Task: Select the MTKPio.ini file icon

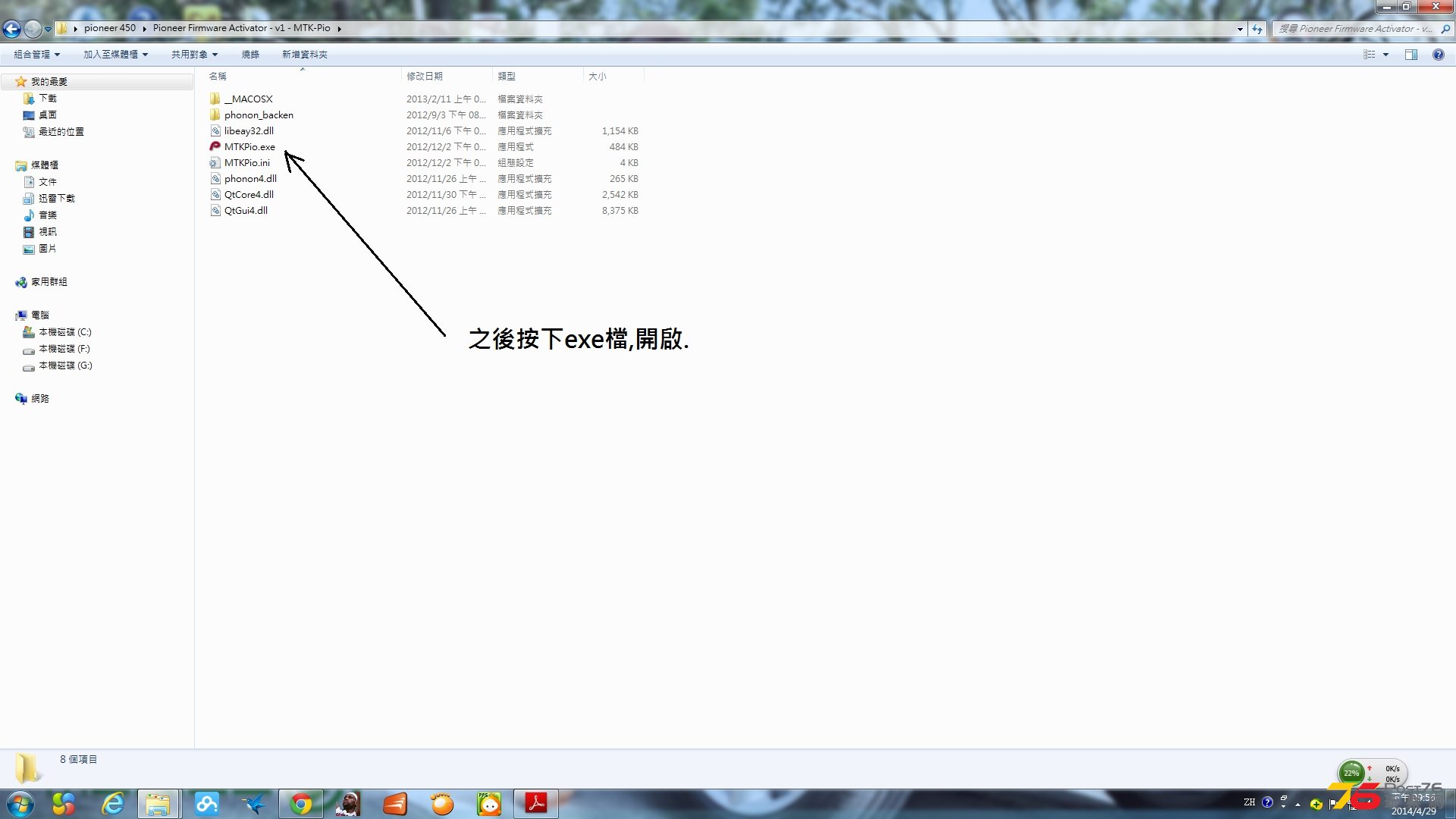Action: pos(215,163)
